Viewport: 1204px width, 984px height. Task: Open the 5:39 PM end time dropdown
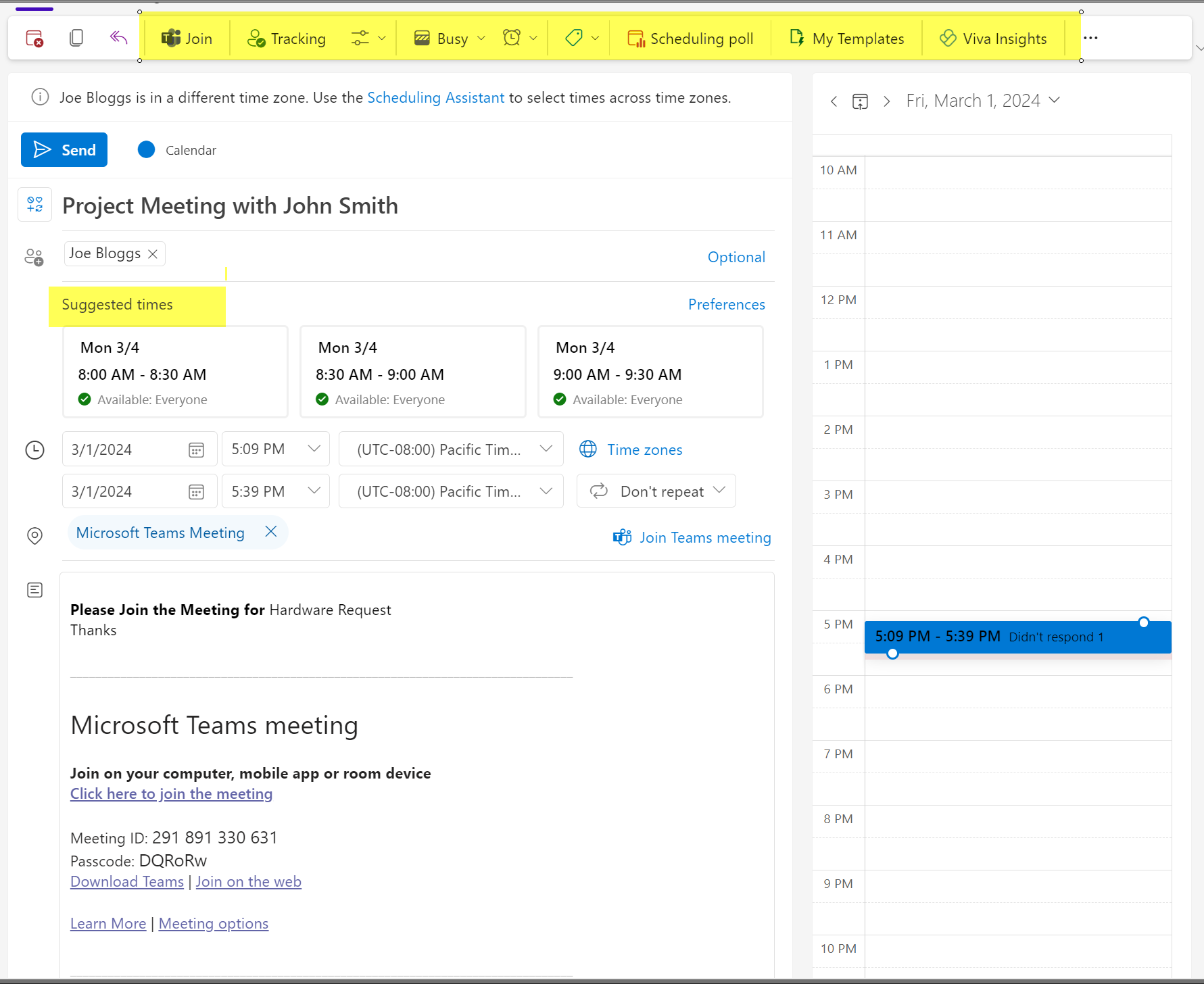tap(276, 491)
